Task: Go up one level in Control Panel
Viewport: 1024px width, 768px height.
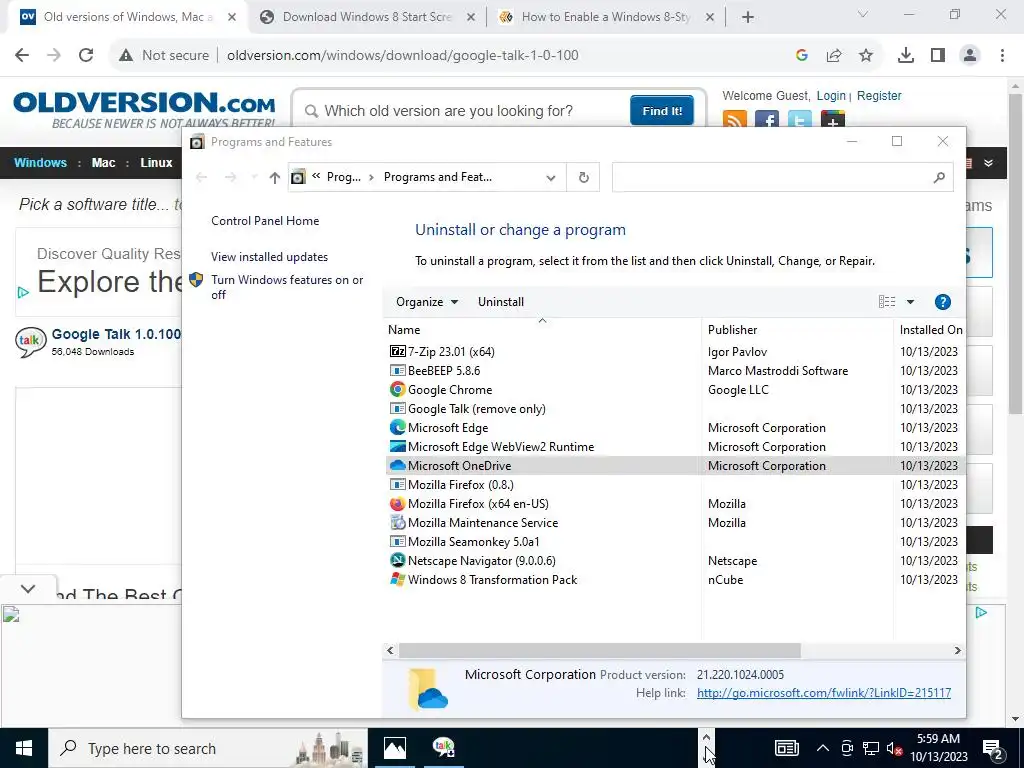Action: 274,177
